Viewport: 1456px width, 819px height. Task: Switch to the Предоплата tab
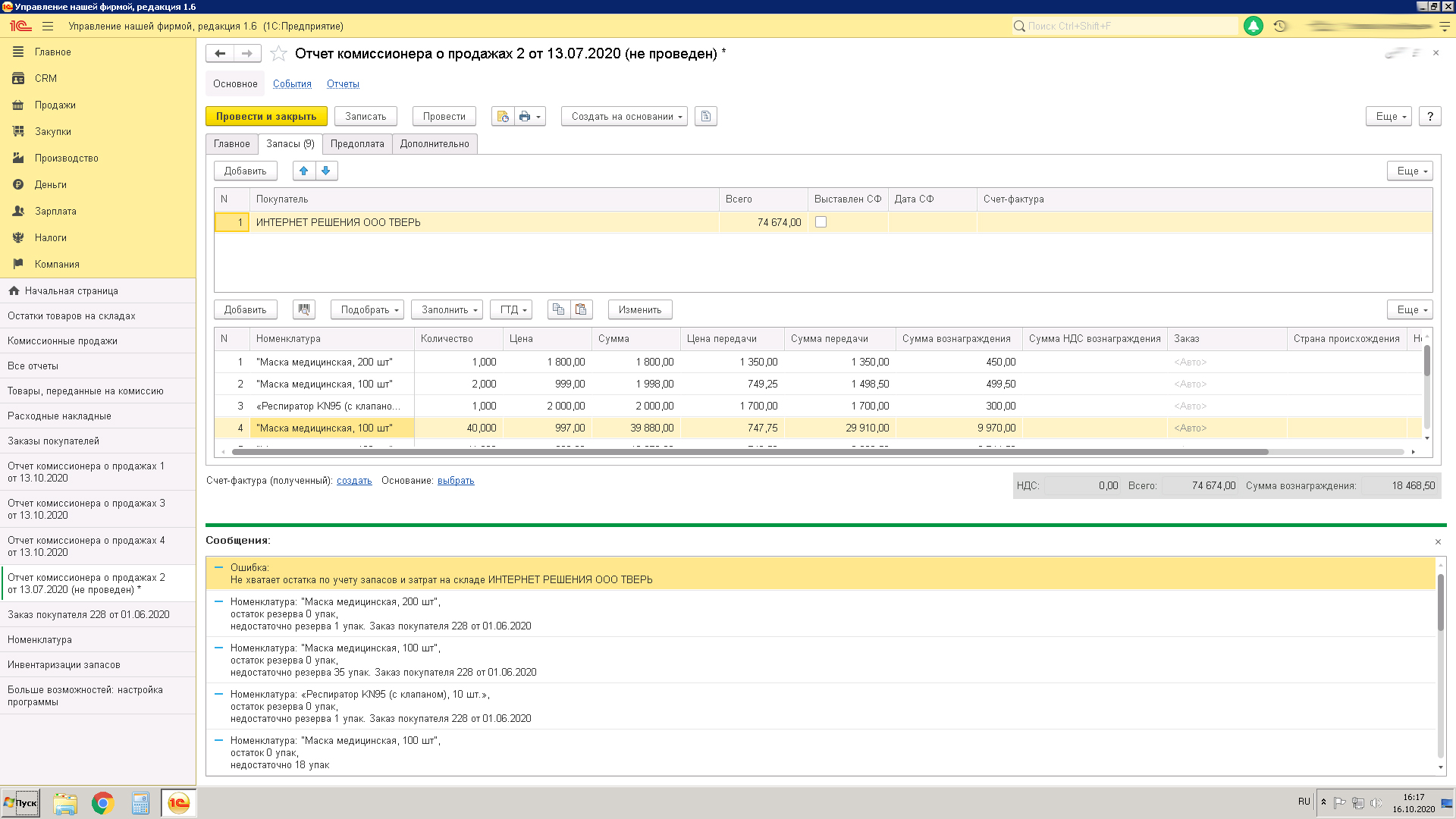(x=357, y=143)
